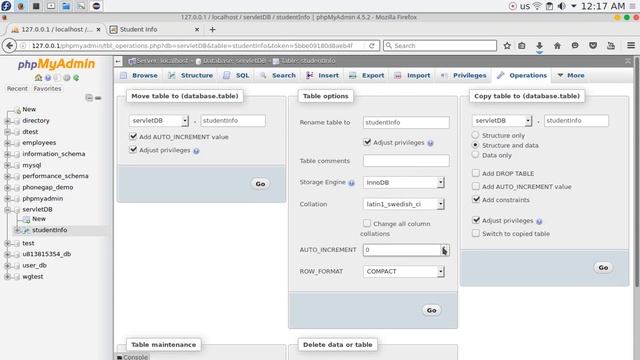
Task: Toggle Add AUTO_INCREMENT value in Move table
Action: (133, 136)
